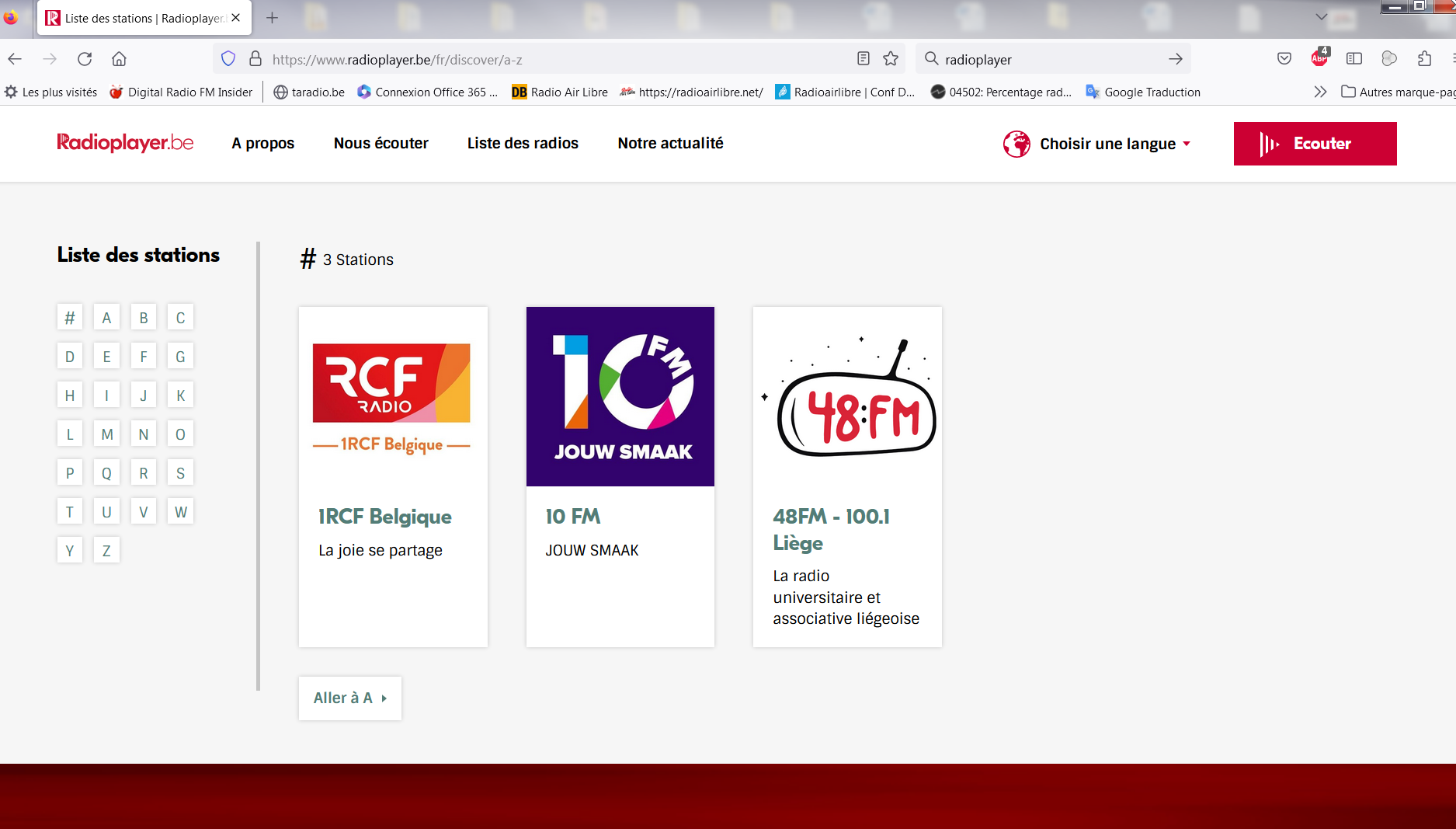The width and height of the screenshot is (1456, 829).
Task: Open the radioairlibre.net bookmark
Action: (x=692, y=92)
